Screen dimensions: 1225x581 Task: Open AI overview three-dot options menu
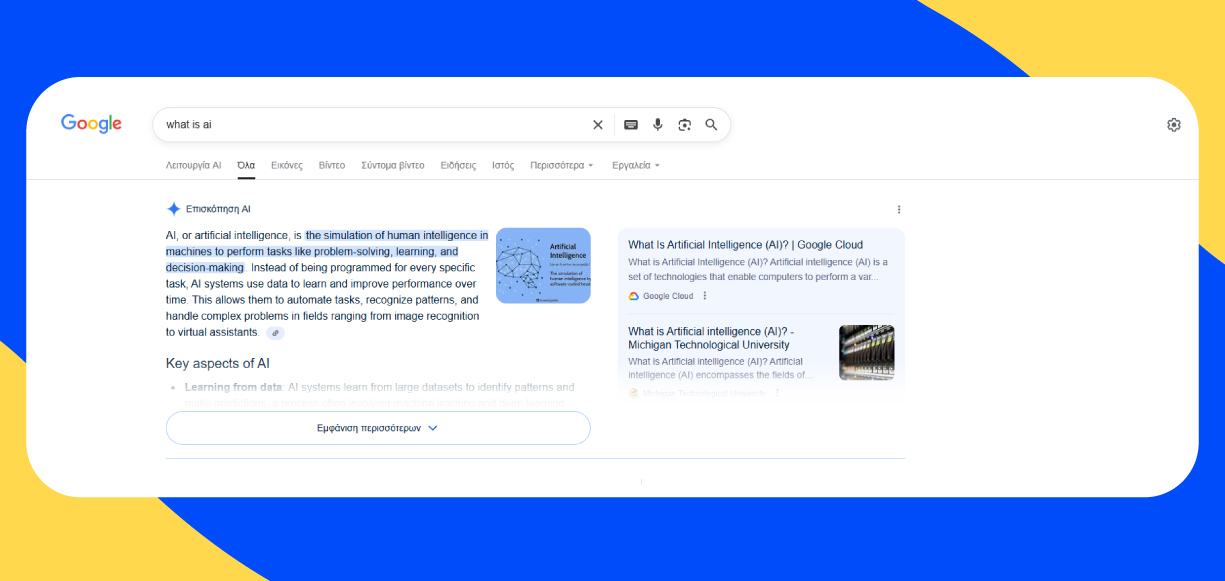click(898, 210)
